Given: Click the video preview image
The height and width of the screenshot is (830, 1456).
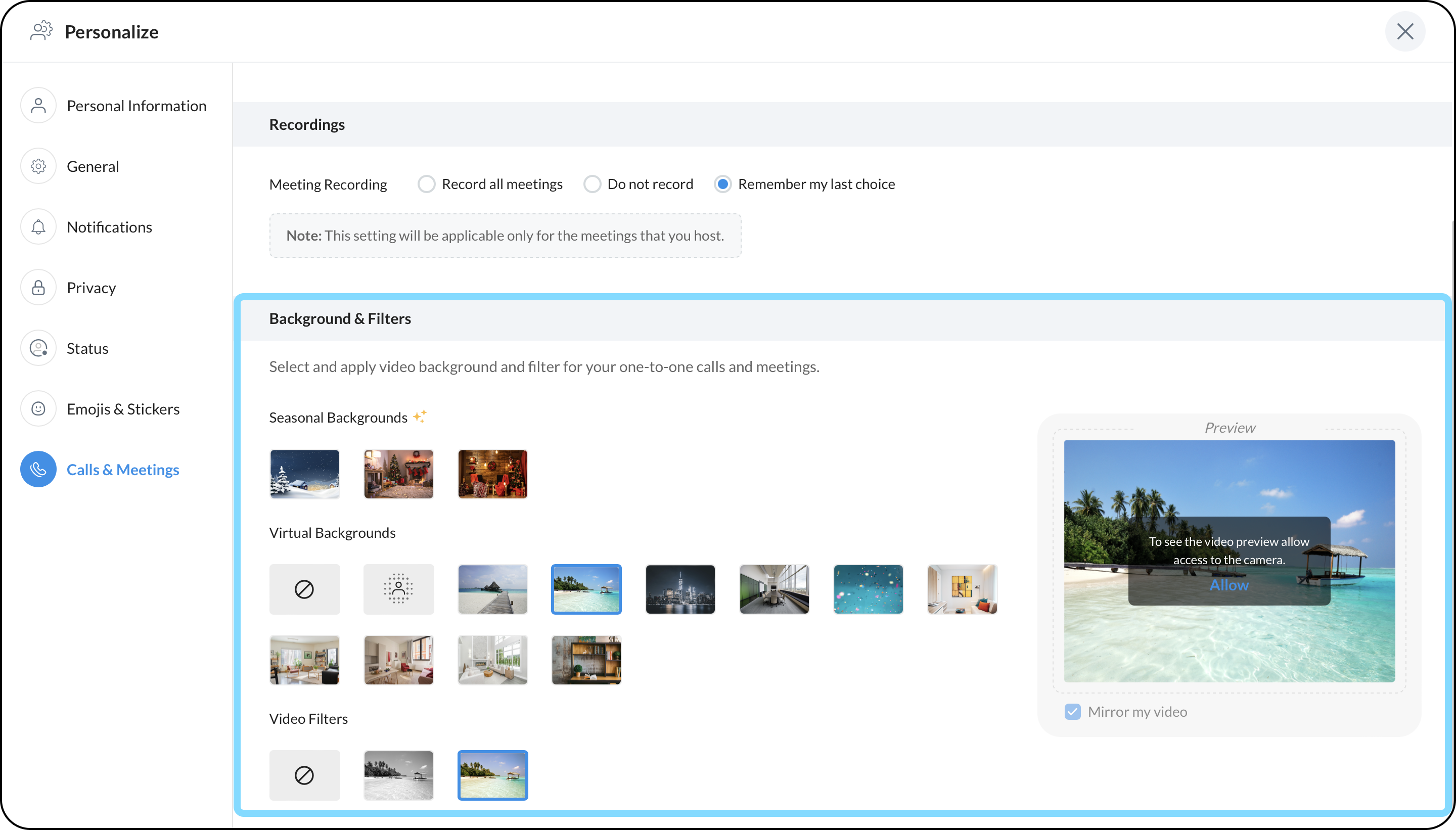Looking at the screenshot, I should (x=1229, y=561).
